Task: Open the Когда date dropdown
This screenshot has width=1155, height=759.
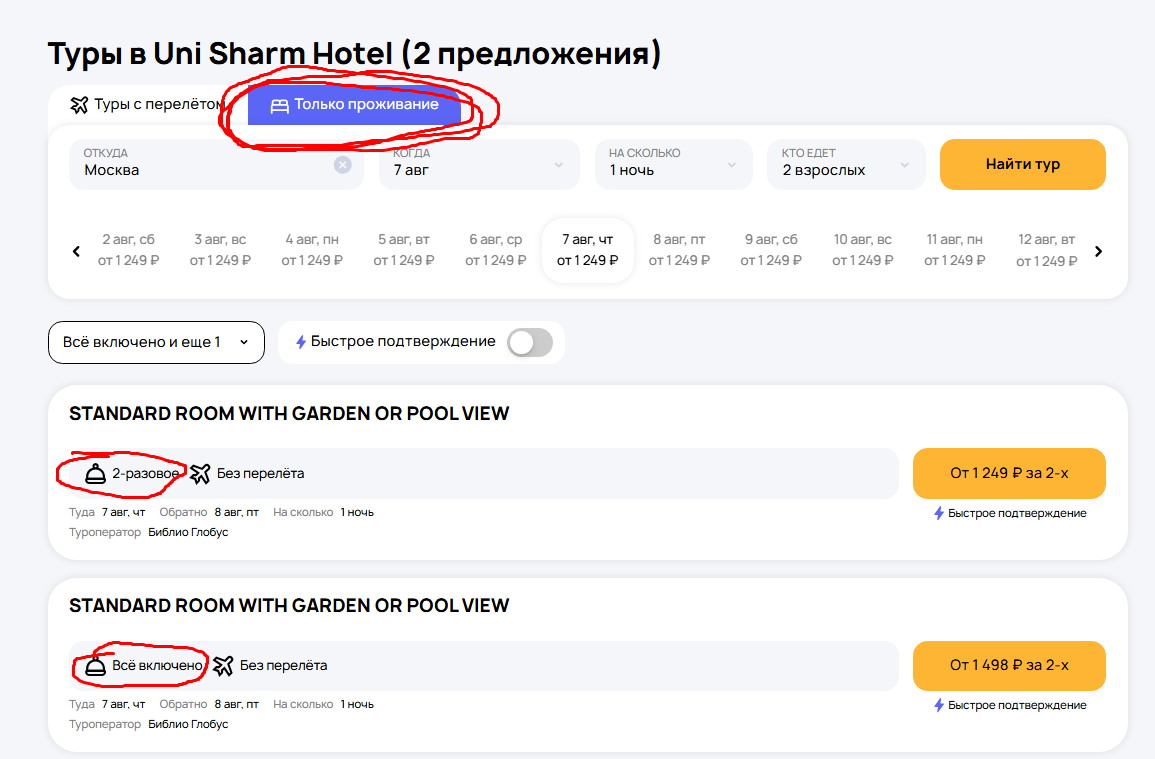Action: [x=478, y=164]
